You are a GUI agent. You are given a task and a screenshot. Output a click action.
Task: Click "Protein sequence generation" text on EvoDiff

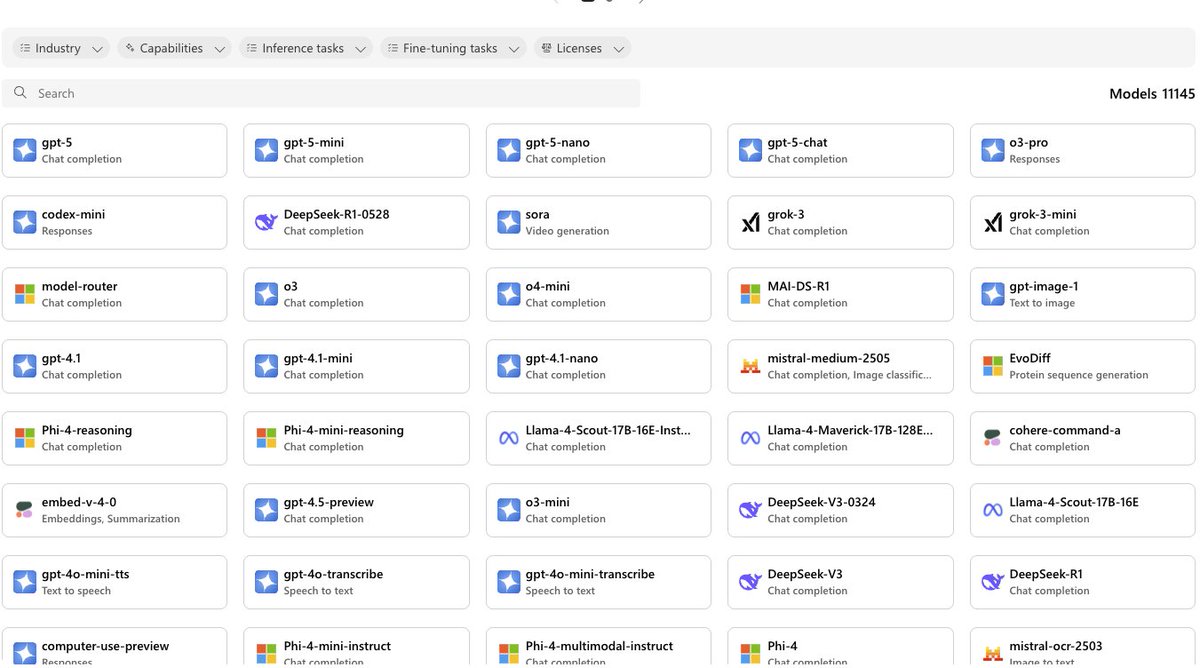click(x=1079, y=375)
